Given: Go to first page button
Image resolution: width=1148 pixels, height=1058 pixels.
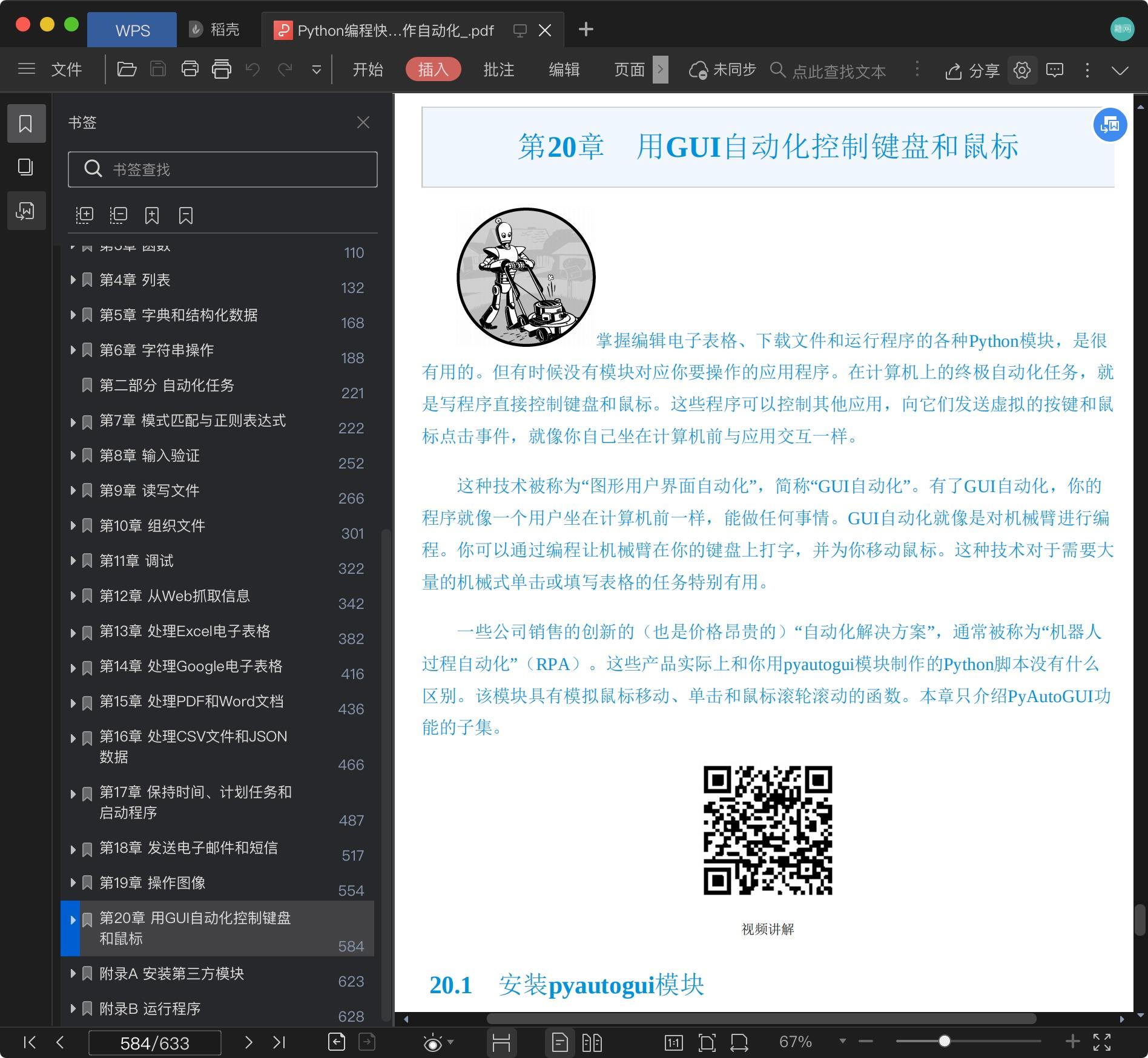Looking at the screenshot, I should coord(29,1042).
